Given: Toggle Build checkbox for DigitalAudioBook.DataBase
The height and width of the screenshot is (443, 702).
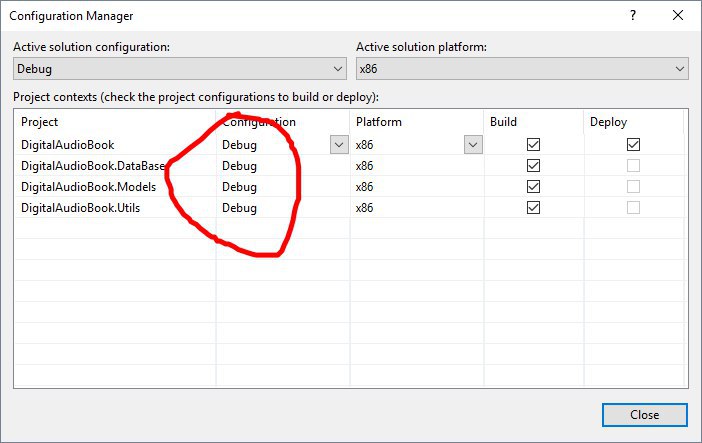Looking at the screenshot, I should (533, 166).
